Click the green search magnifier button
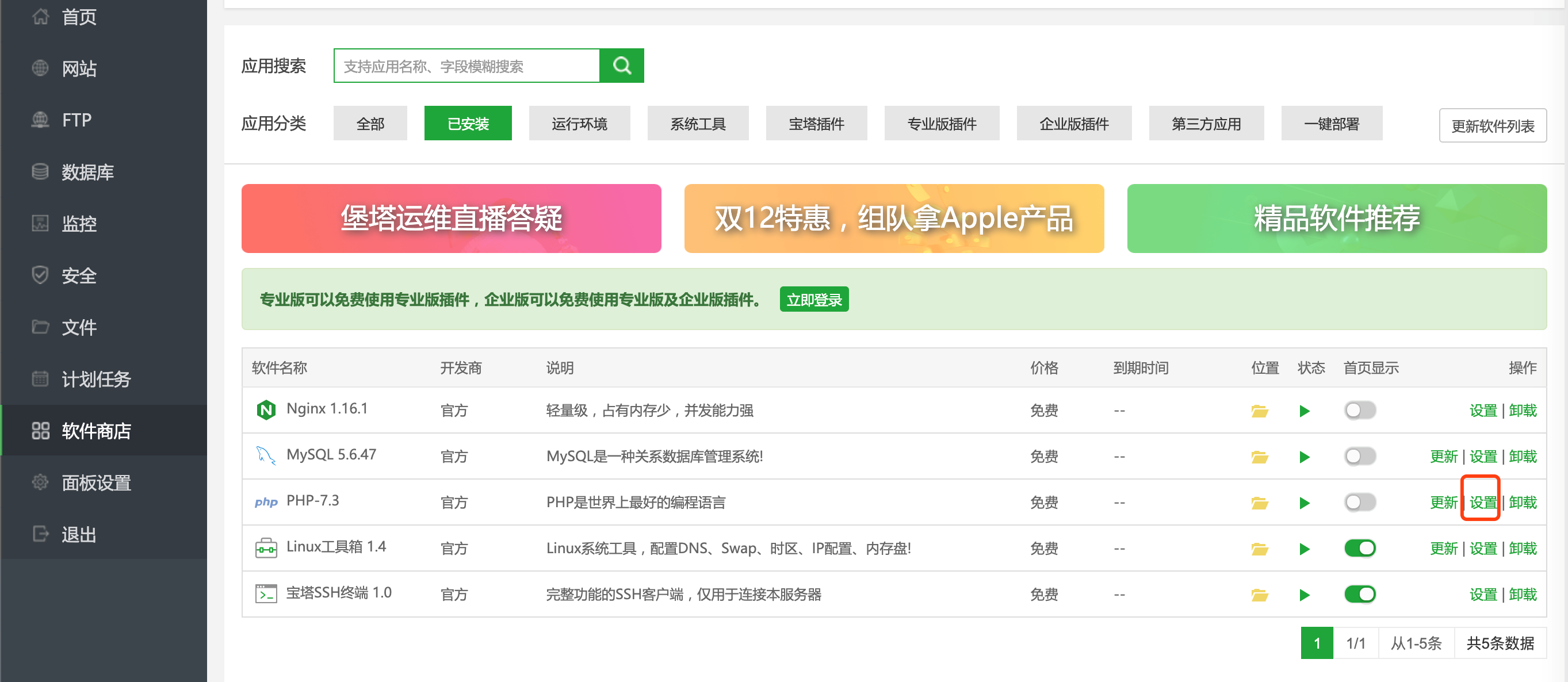The height and width of the screenshot is (682, 1568). 621,66
